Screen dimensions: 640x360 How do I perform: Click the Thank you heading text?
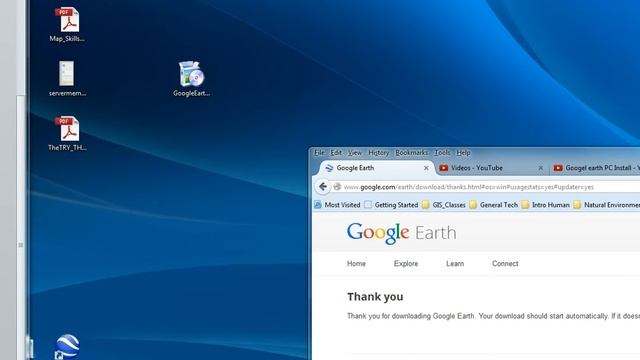375,297
